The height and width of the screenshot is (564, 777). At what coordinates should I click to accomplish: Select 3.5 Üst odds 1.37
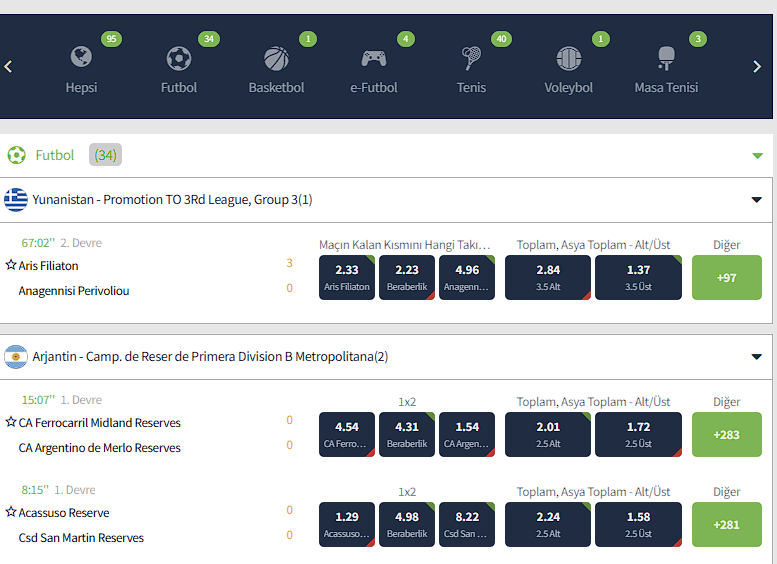(x=638, y=277)
